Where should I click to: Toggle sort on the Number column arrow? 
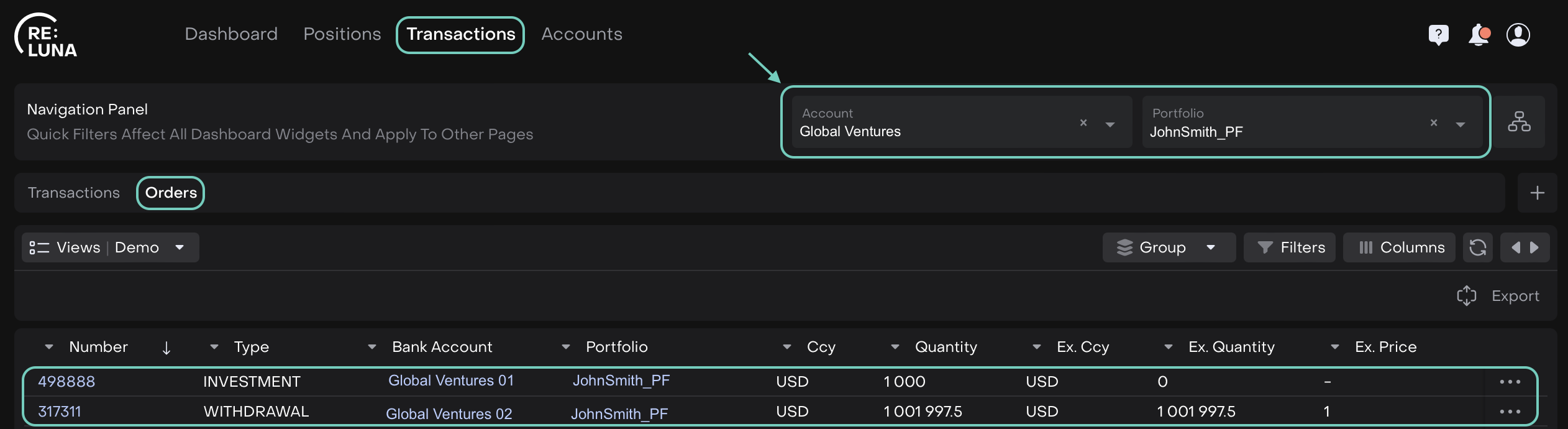tap(166, 348)
